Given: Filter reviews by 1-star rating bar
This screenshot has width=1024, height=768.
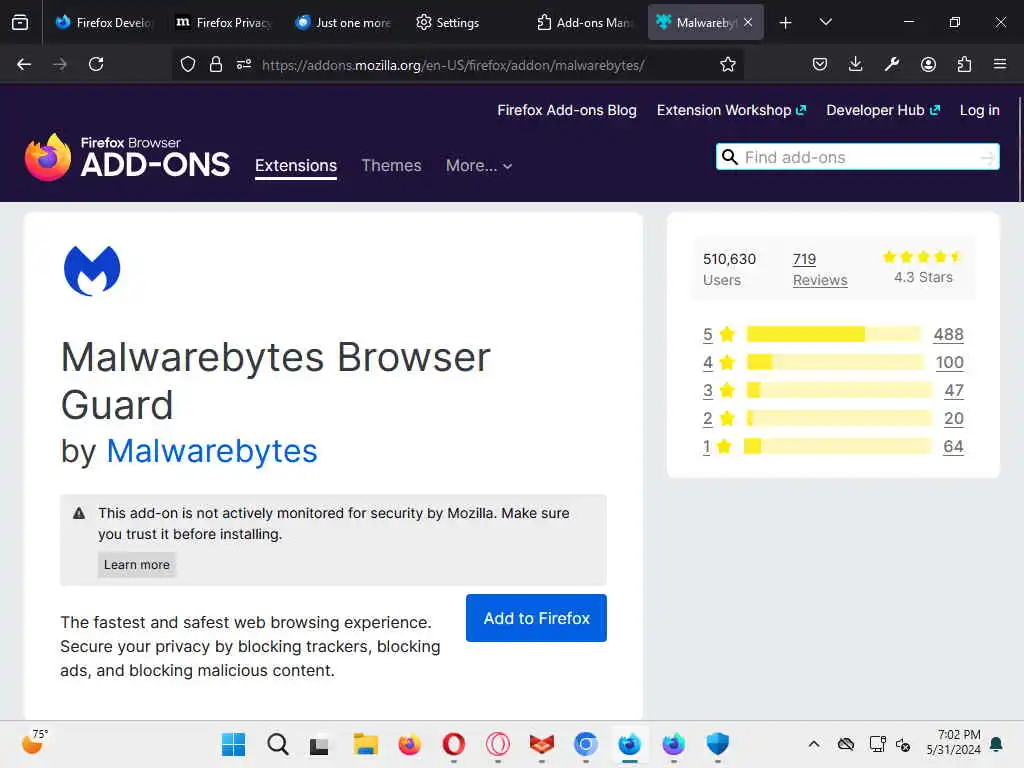Looking at the screenshot, I should tap(838, 446).
